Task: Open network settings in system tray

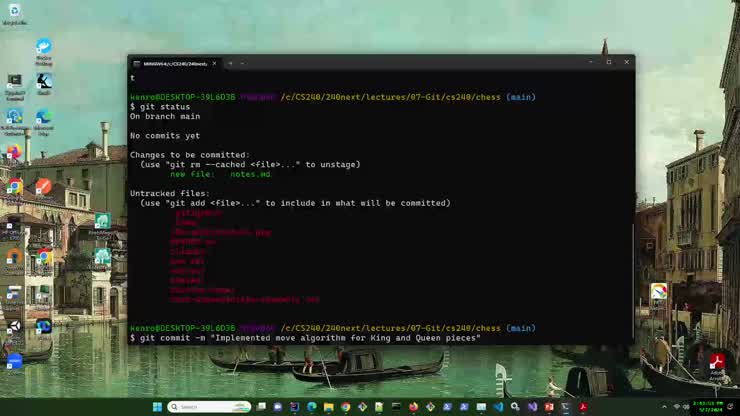Action: [x=677, y=407]
